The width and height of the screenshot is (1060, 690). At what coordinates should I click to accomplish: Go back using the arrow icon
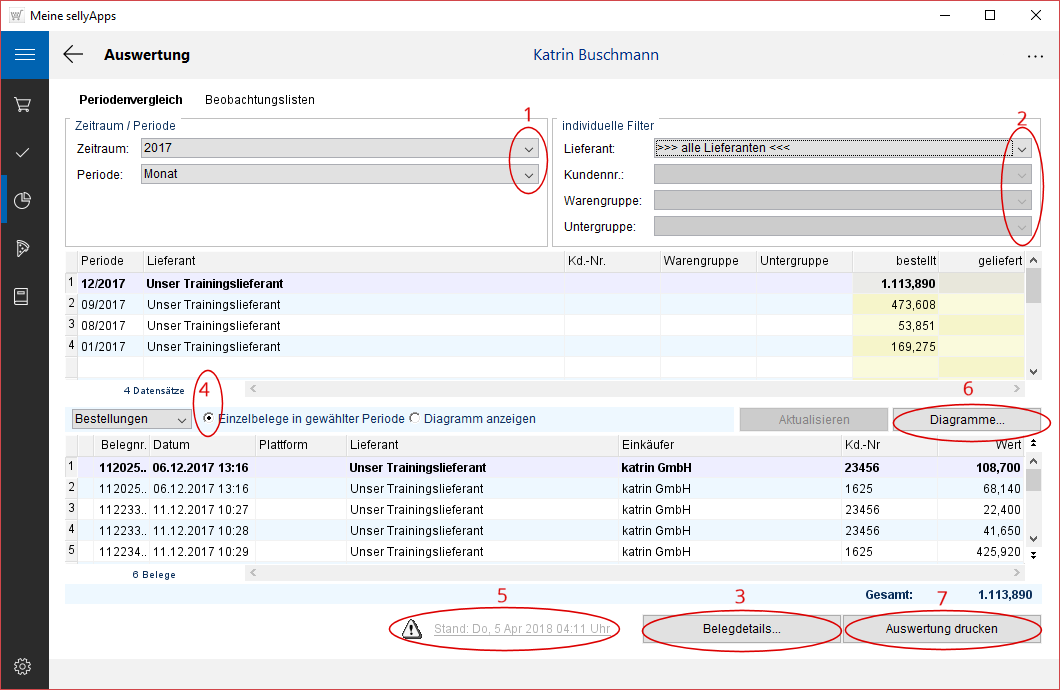(73, 55)
